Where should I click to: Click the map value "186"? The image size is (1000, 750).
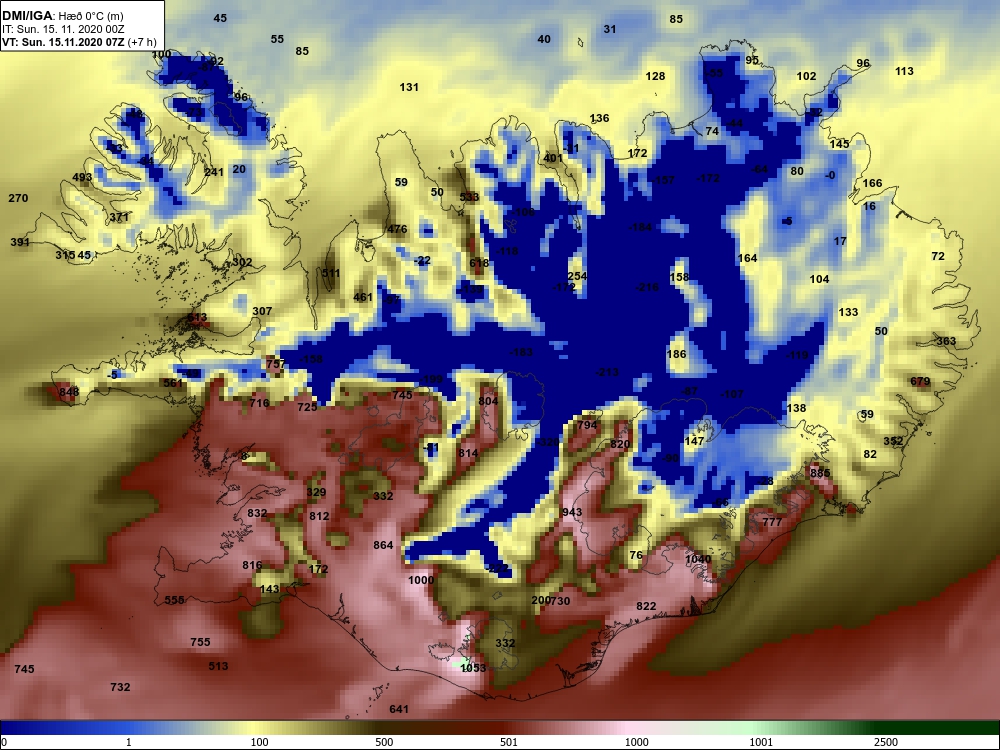tap(676, 355)
